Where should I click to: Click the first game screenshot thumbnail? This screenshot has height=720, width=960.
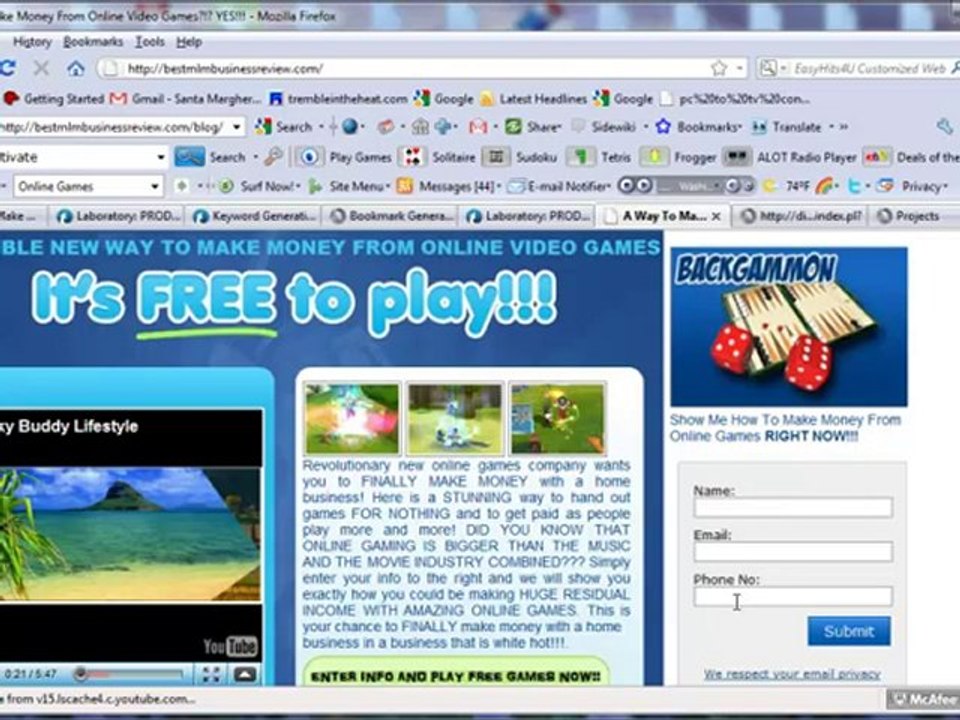coord(352,418)
